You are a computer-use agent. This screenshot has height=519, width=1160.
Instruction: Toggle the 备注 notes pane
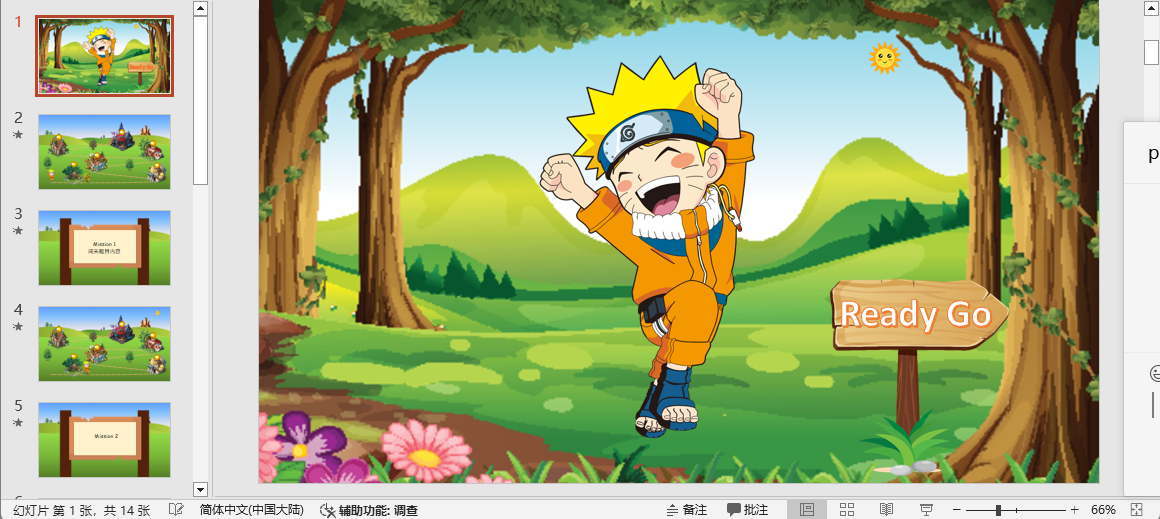(x=687, y=510)
